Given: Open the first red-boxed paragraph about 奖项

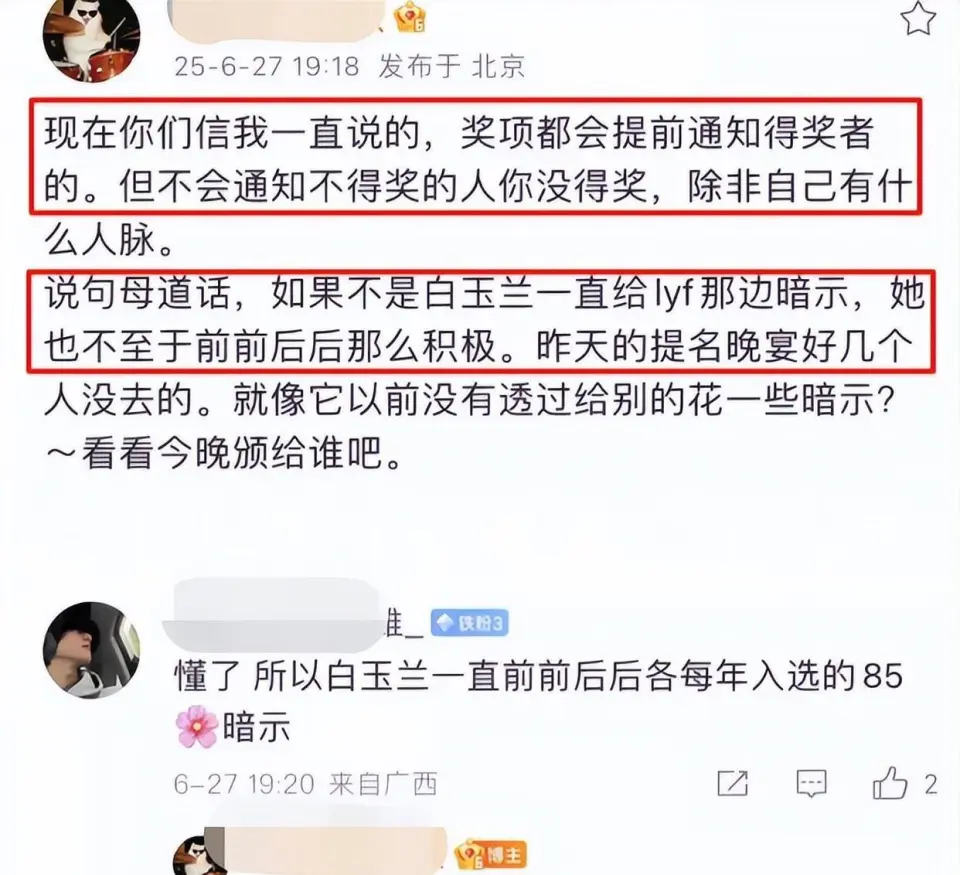Looking at the screenshot, I should click(476, 156).
